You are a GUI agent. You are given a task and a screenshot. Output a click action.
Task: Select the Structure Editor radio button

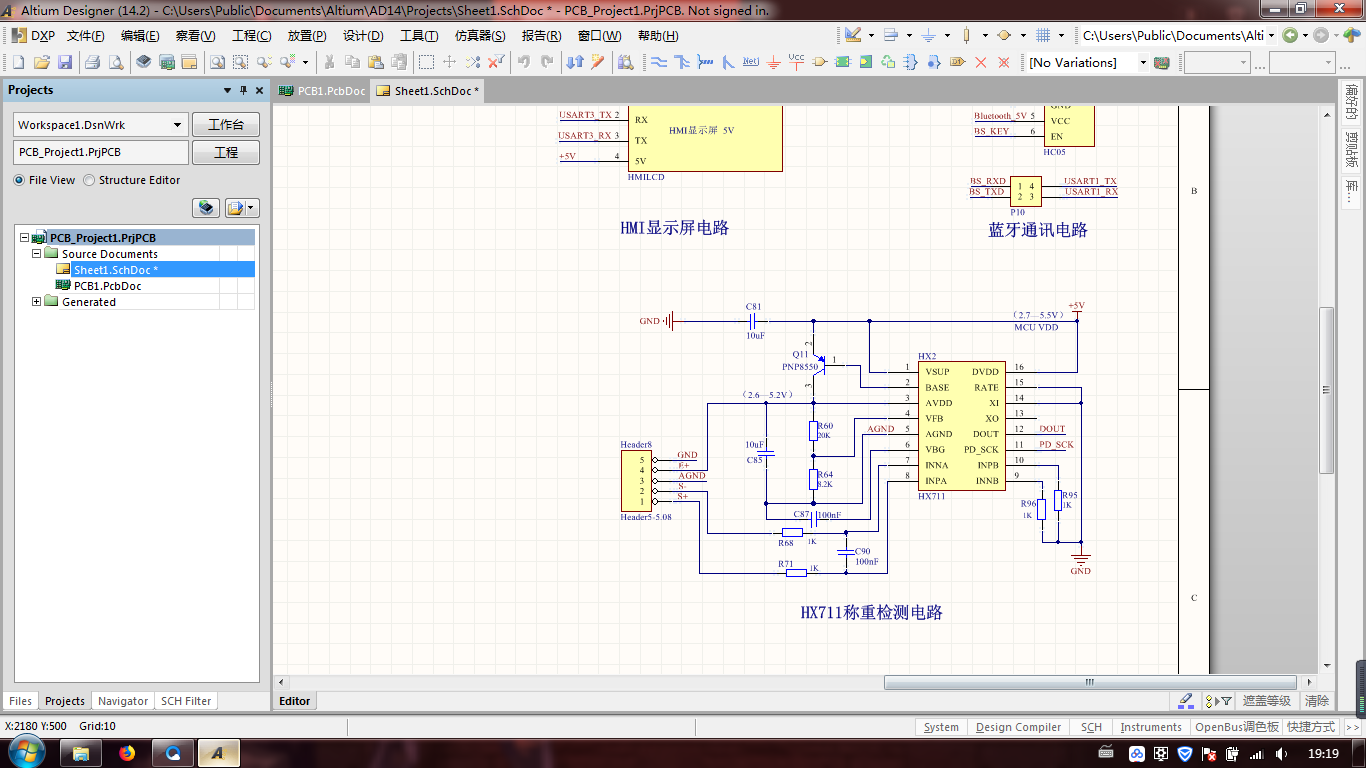tap(90, 180)
